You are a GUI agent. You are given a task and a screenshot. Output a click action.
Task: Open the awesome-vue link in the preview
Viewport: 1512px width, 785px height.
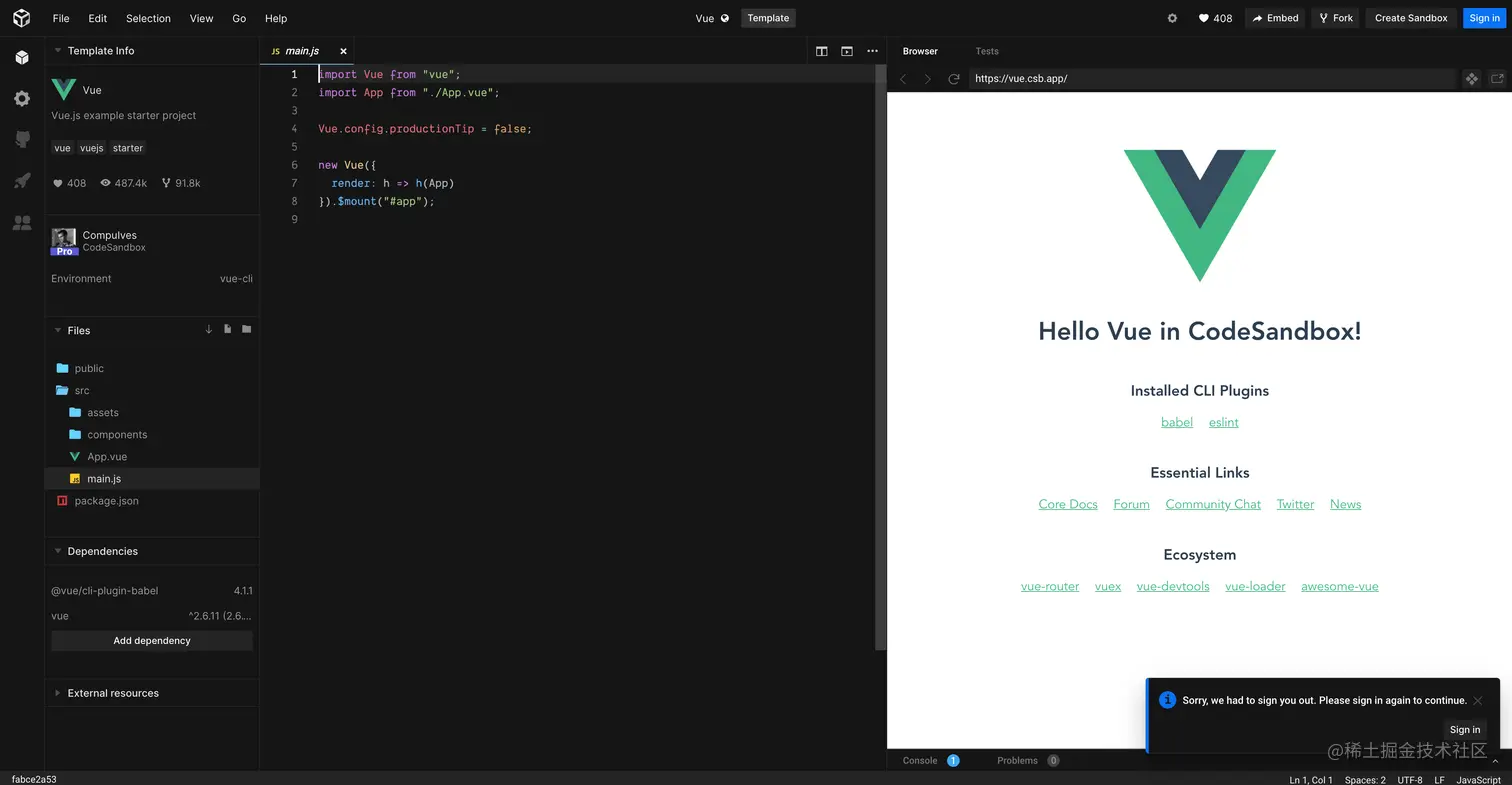pos(1340,586)
